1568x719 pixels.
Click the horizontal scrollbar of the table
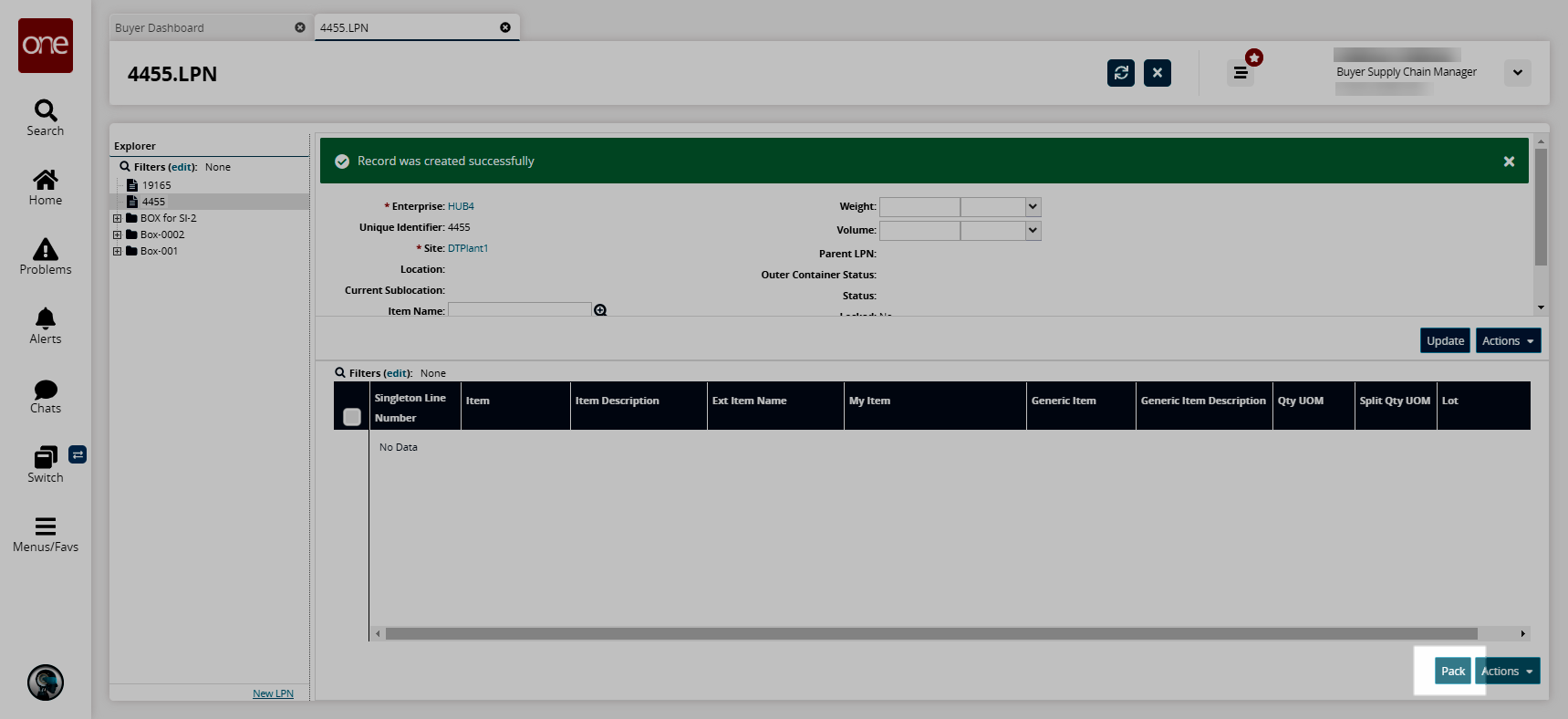930,634
